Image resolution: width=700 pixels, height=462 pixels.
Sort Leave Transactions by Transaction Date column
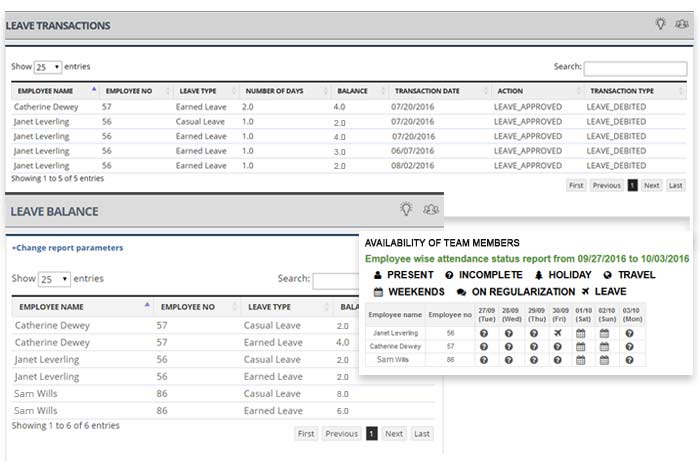point(440,91)
